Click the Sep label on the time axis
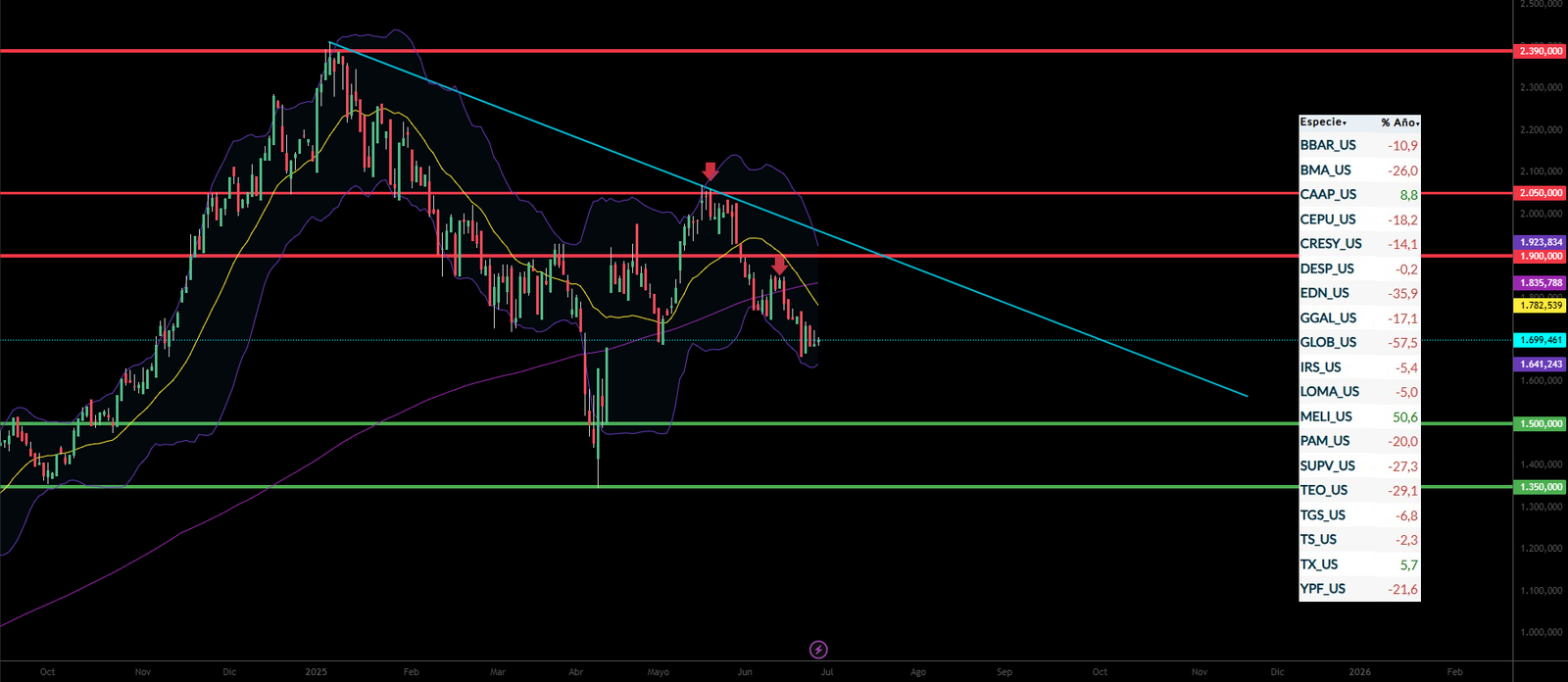The image size is (1568, 682). click(1004, 672)
